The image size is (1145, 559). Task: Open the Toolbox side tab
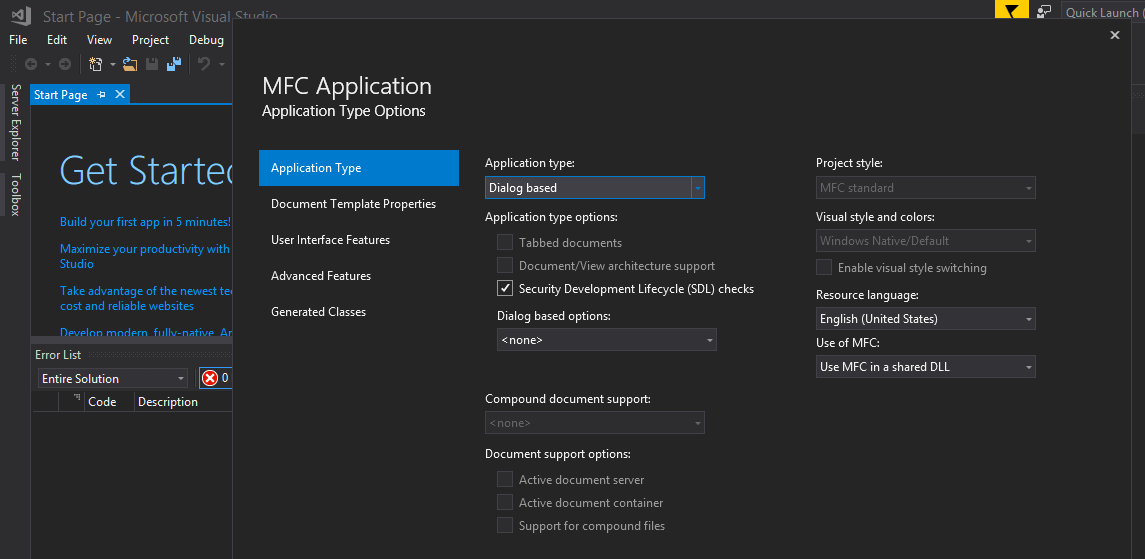pos(15,195)
